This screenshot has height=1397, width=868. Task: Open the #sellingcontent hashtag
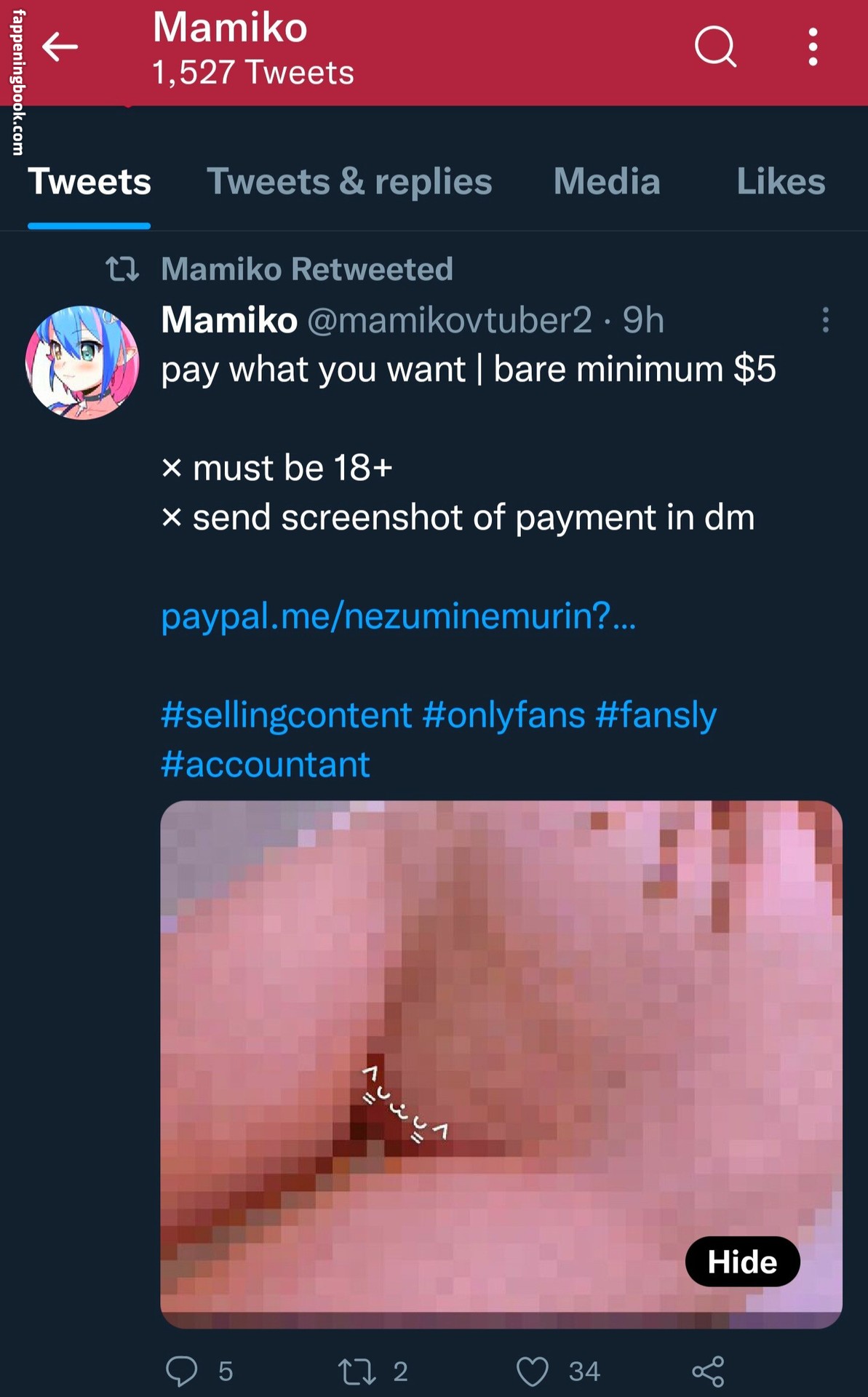[287, 715]
